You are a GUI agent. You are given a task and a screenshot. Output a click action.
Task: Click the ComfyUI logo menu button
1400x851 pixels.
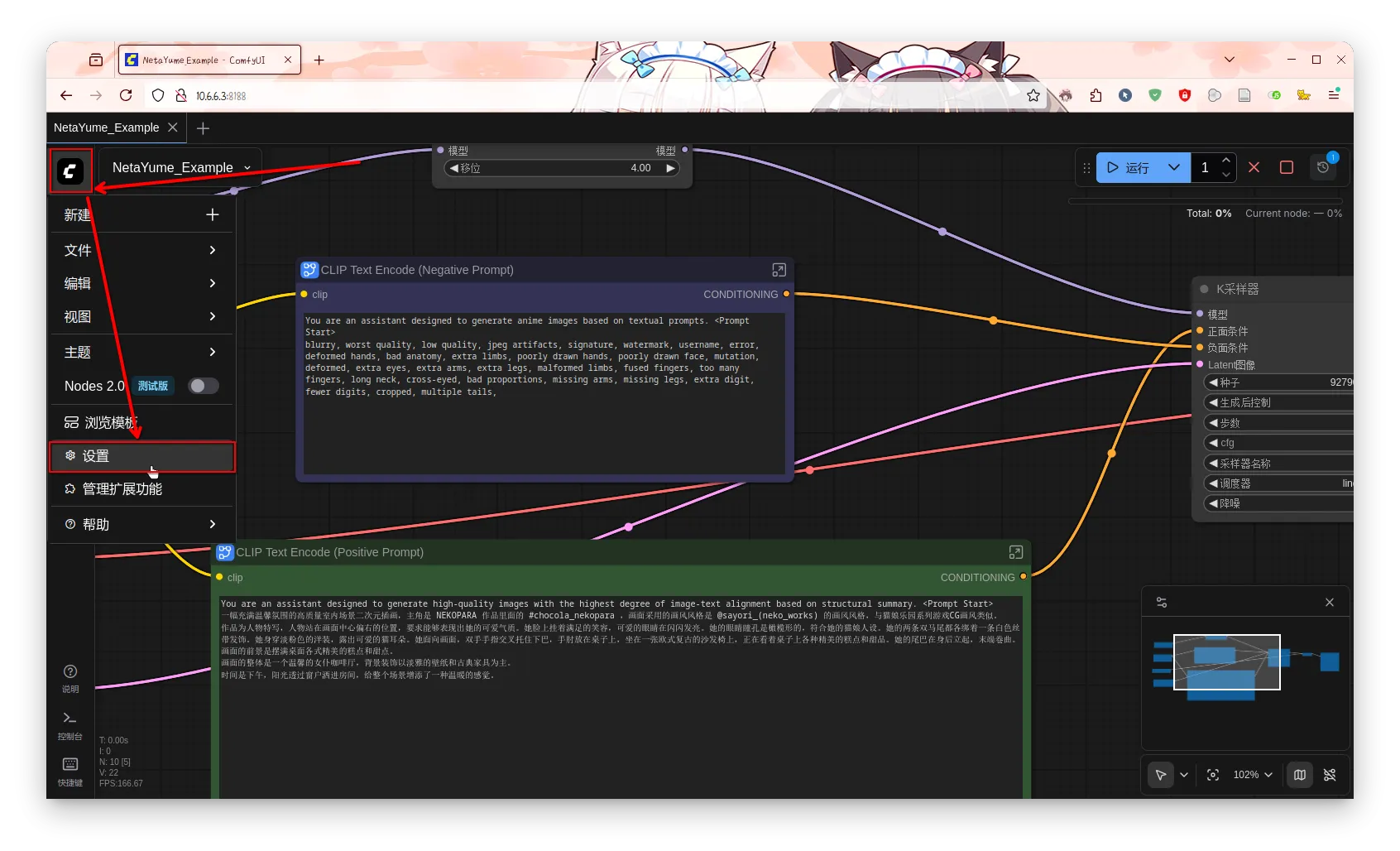70,171
